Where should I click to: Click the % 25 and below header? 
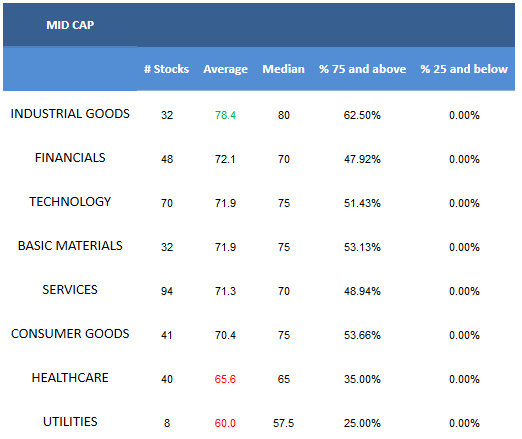[464, 69]
